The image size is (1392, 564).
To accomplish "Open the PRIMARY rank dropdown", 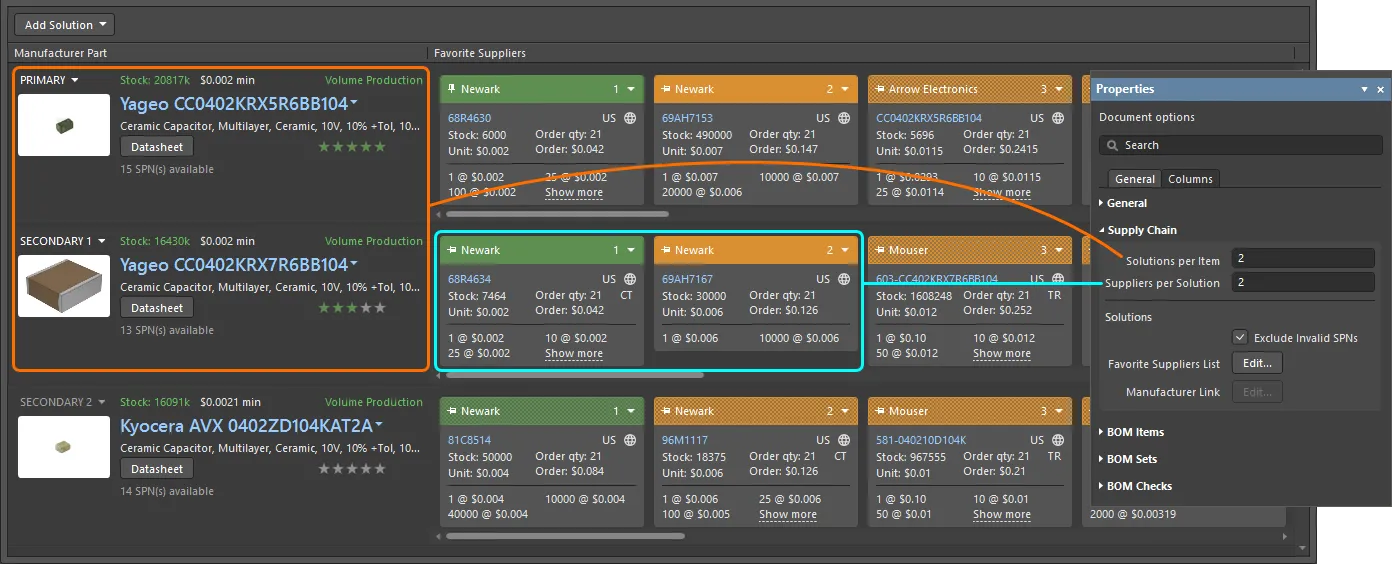I will 75,80.
